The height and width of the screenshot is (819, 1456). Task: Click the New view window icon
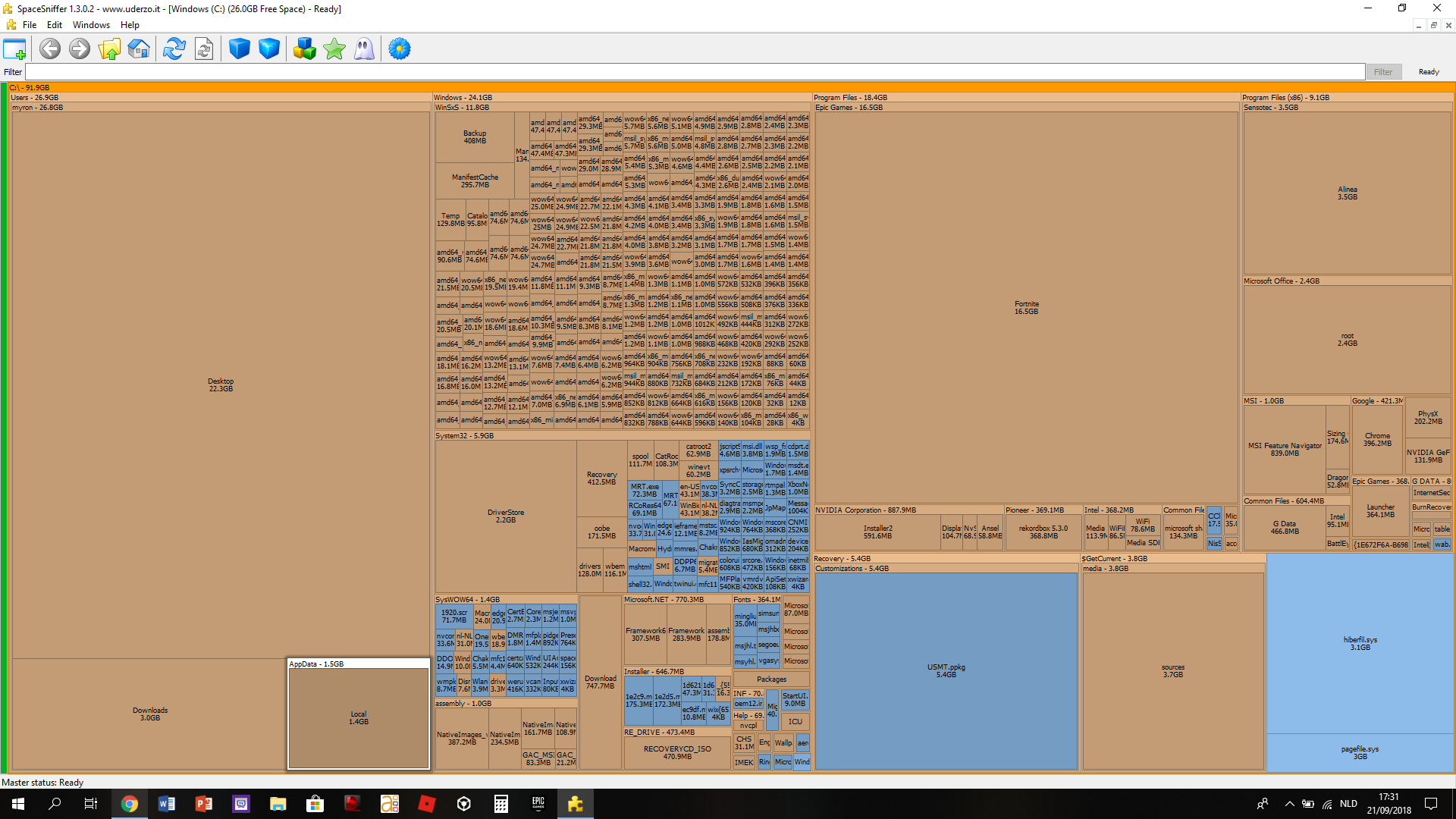(x=14, y=49)
